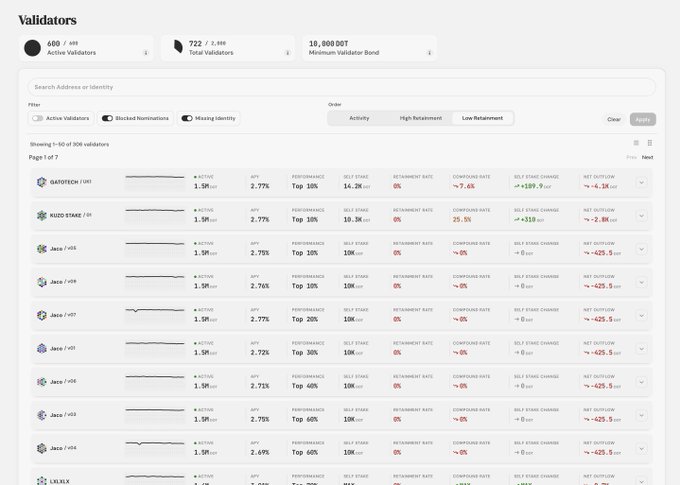
Task: Click the Total Validators pie chart icon
Action: (x=178, y=46)
